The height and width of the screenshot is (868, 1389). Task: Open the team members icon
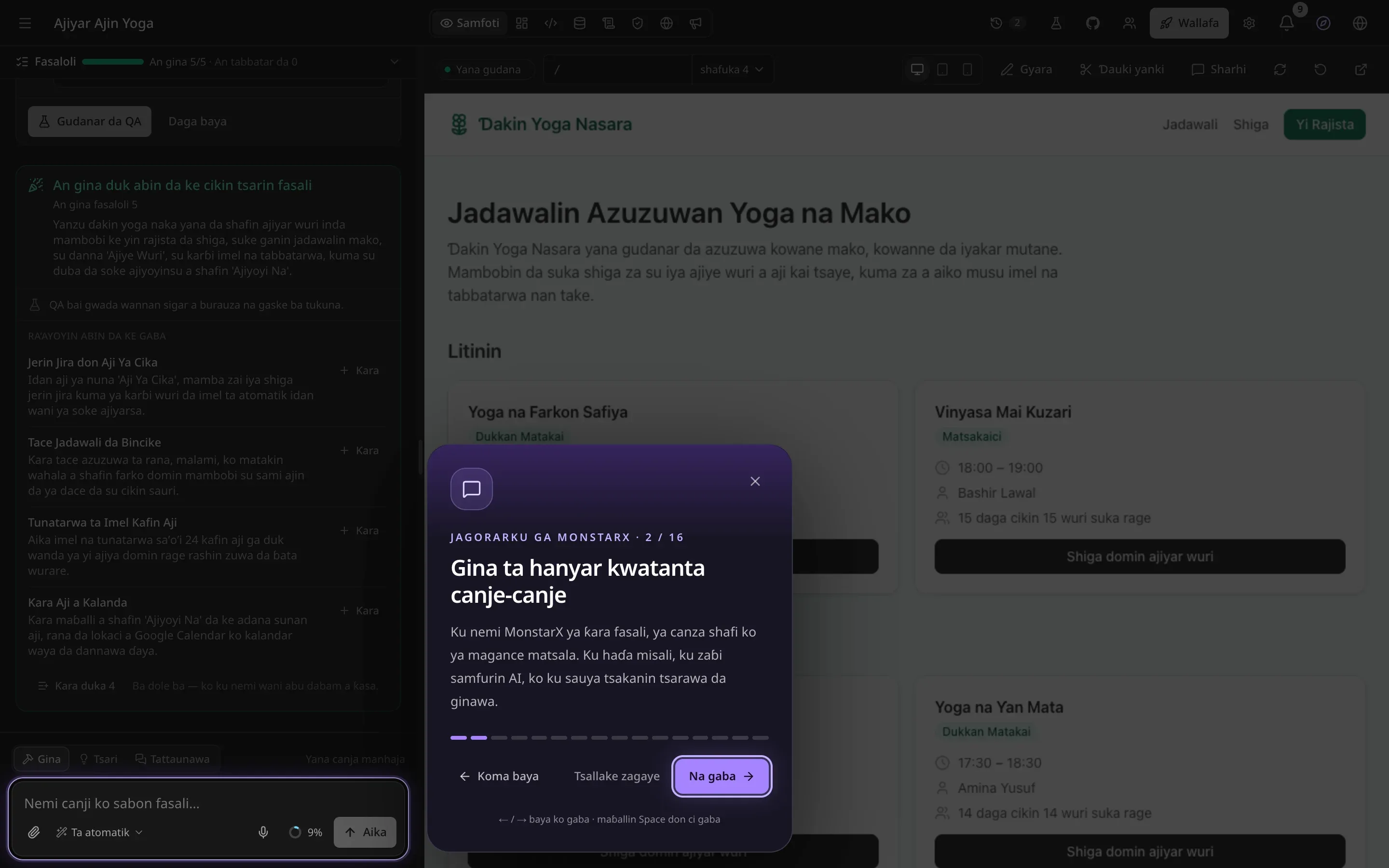click(1129, 23)
